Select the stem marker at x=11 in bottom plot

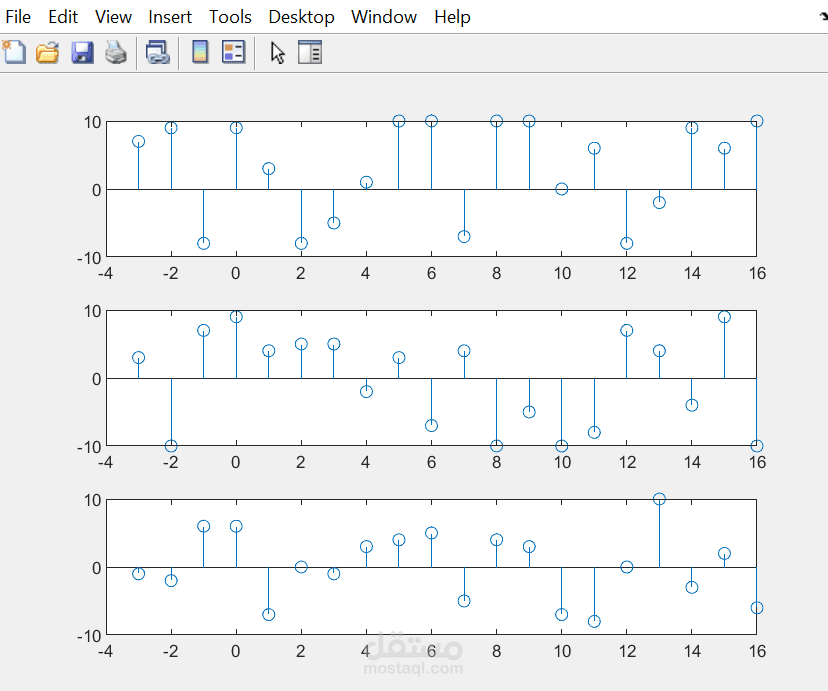[x=594, y=621]
